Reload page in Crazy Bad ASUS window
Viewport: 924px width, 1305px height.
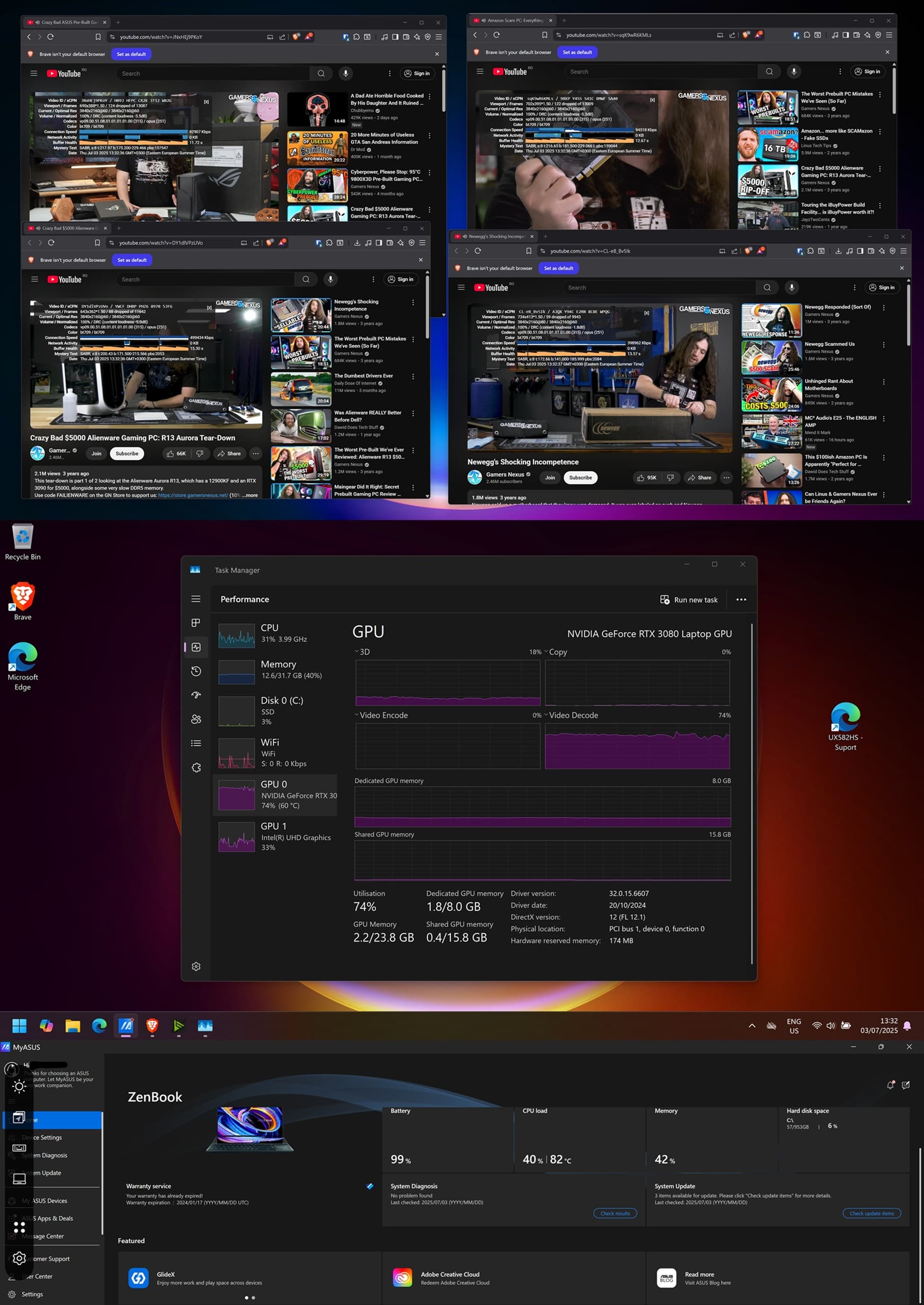tap(50, 37)
